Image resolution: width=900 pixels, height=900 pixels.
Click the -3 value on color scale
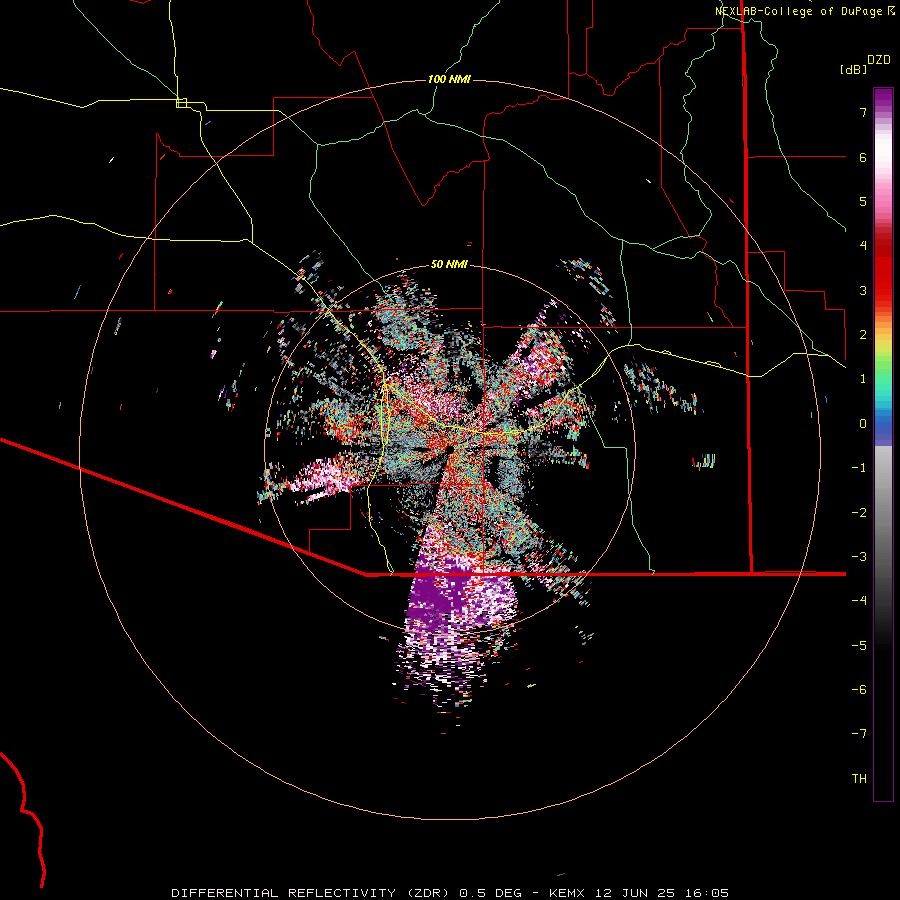(x=859, y=557)
